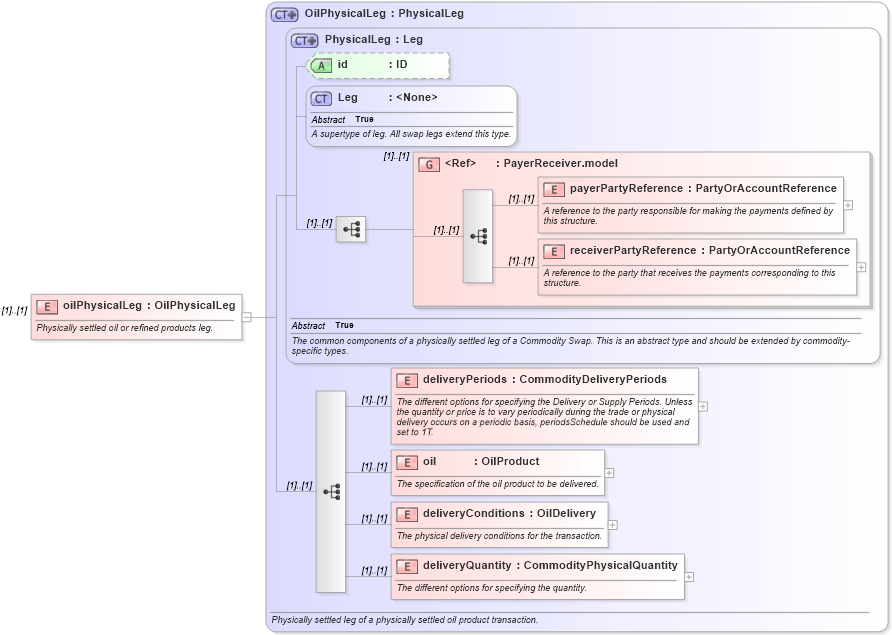Viewport: 892px width, 635px height.
Task: Click receiverPartyReference : PartyOrAccountReference label
Action: click(710, 251)
